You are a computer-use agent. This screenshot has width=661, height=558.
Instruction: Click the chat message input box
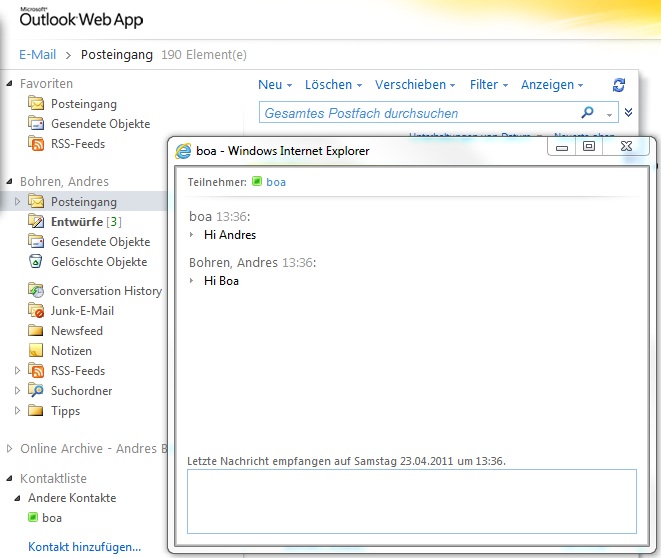tap(412, 502)
